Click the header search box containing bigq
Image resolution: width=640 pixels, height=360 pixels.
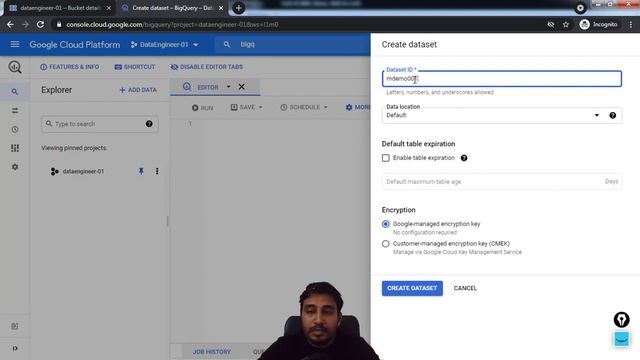pyautogui.click(x=294, y=44)
